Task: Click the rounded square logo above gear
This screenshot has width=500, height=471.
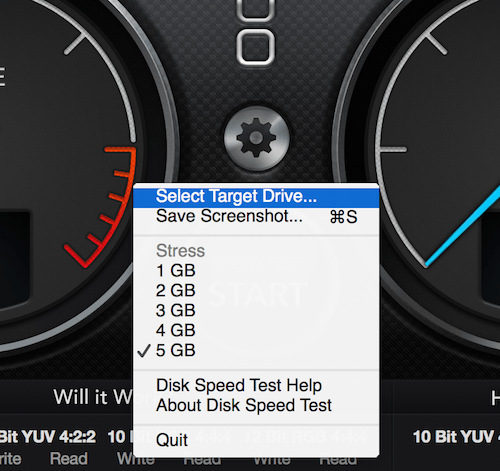Action: [x=256, y=47]
